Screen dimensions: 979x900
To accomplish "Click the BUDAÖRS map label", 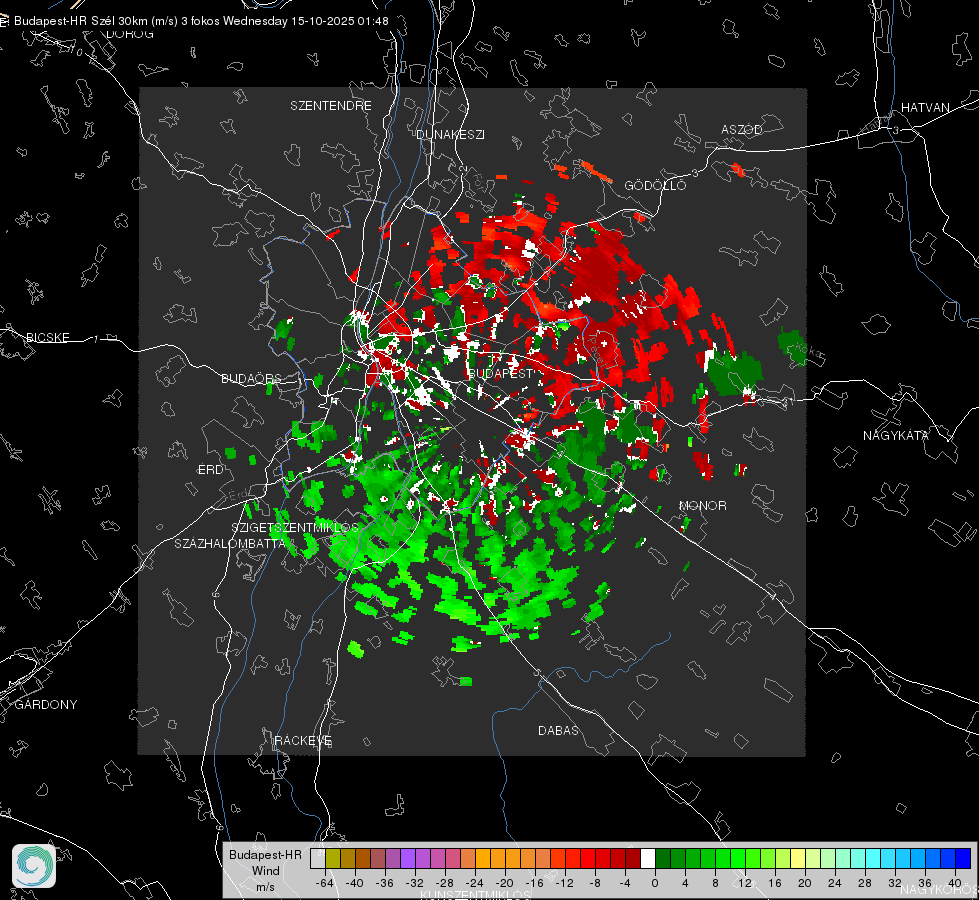I will [251, 378].
